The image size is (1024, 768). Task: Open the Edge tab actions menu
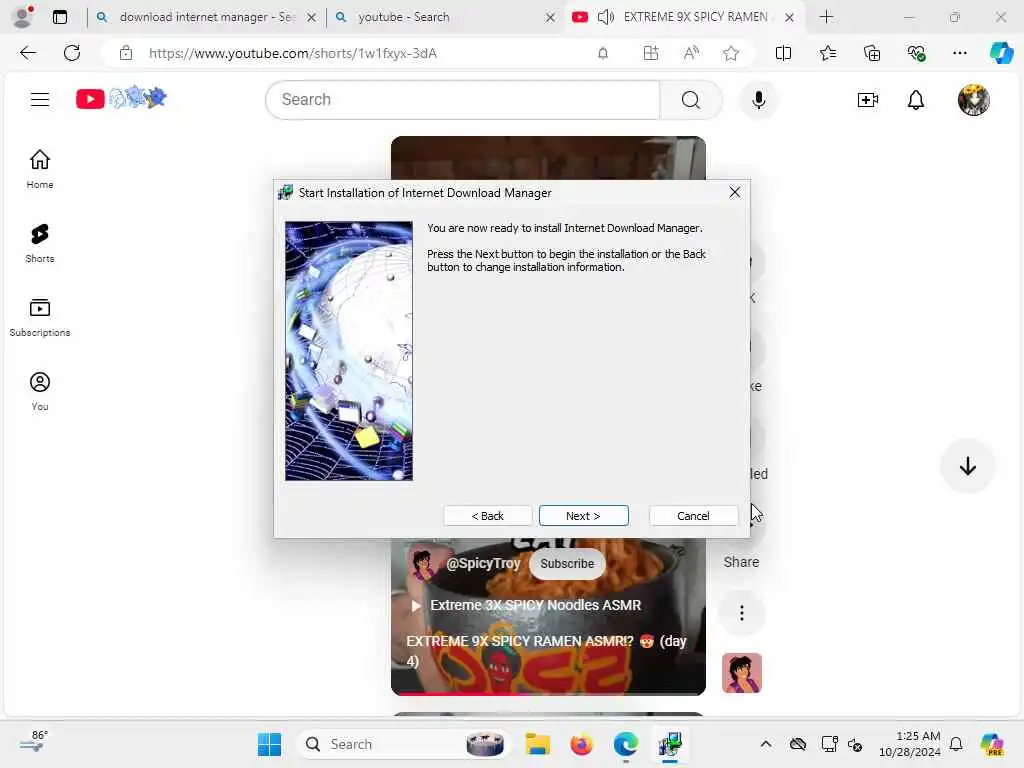(x=59, y=17)
